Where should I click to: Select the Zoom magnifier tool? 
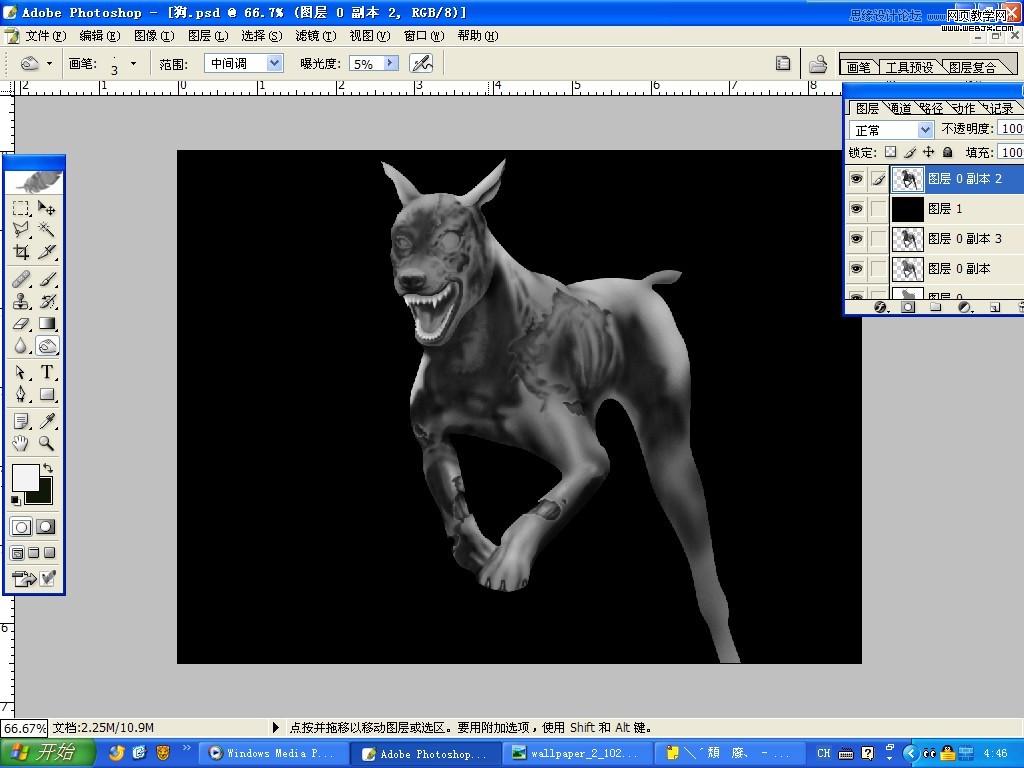pyautogui.click(x=46, y=443)
